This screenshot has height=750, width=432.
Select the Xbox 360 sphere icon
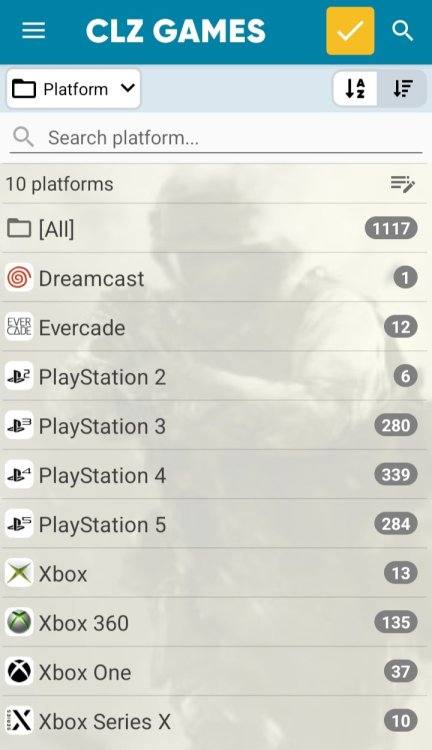19,622
